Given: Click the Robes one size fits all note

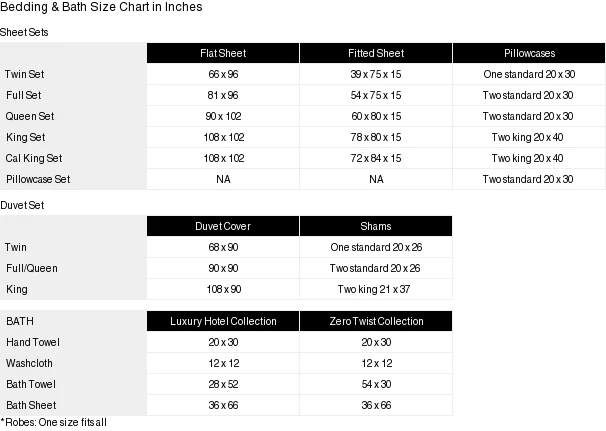Looking at the screenshot, I should click(54, 422).
